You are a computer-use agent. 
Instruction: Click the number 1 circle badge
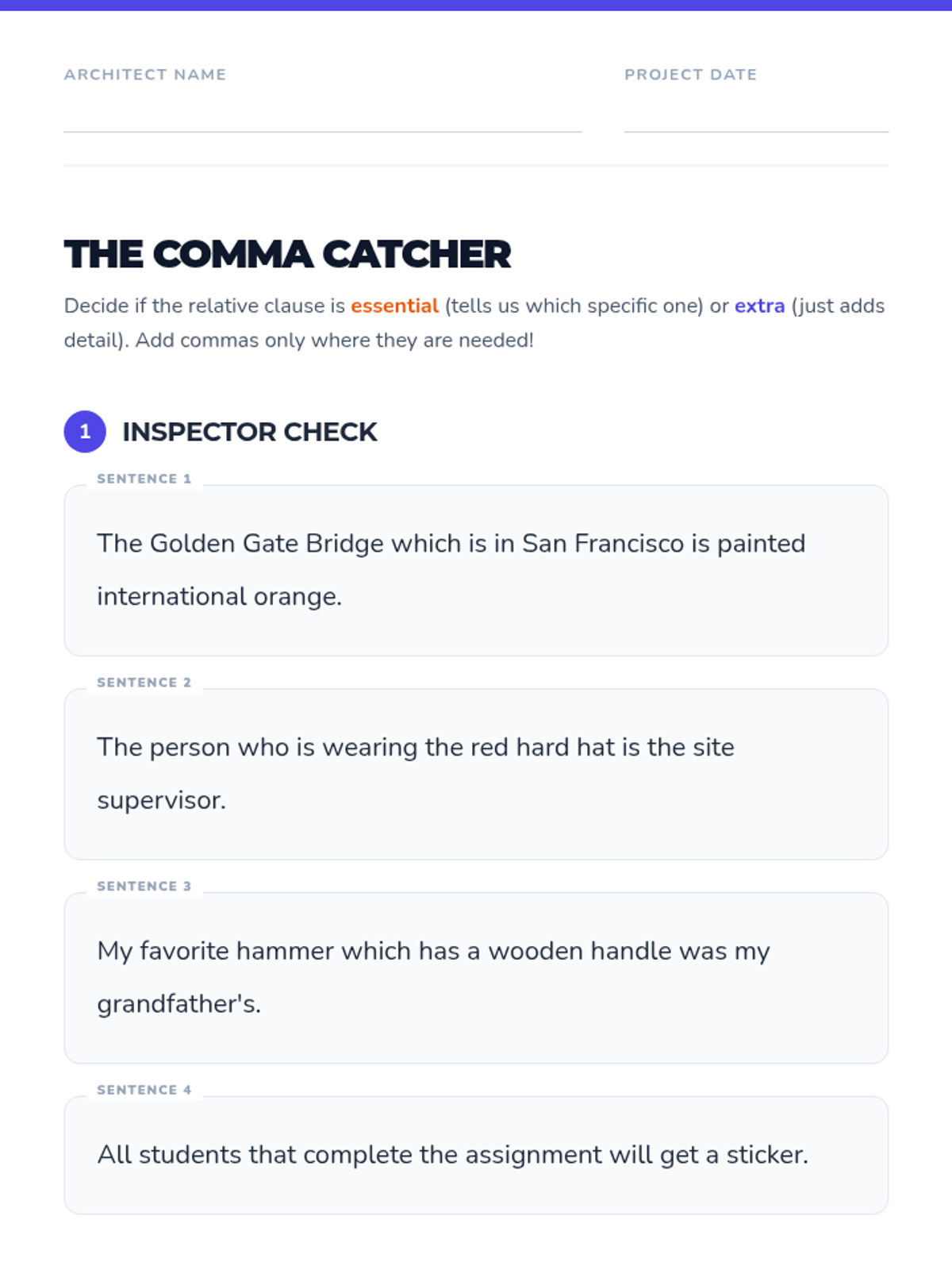coord(85,432)
